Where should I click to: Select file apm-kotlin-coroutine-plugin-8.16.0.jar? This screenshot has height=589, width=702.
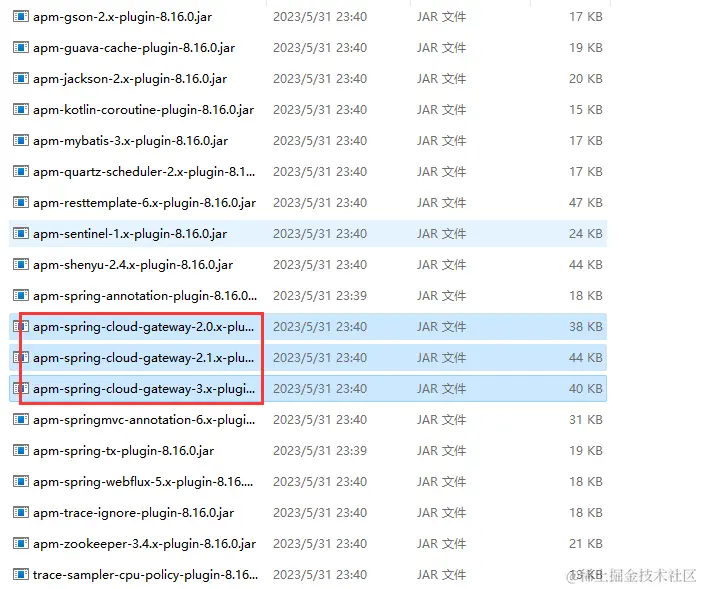143,110
